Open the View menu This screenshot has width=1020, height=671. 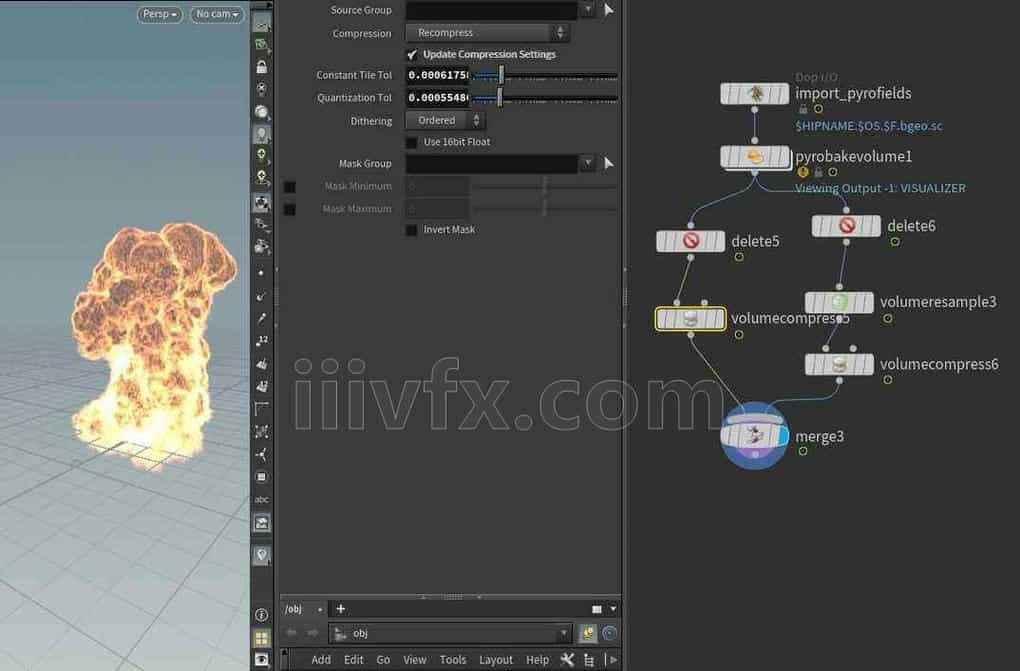pyautogui.click(x=414, y=660)
